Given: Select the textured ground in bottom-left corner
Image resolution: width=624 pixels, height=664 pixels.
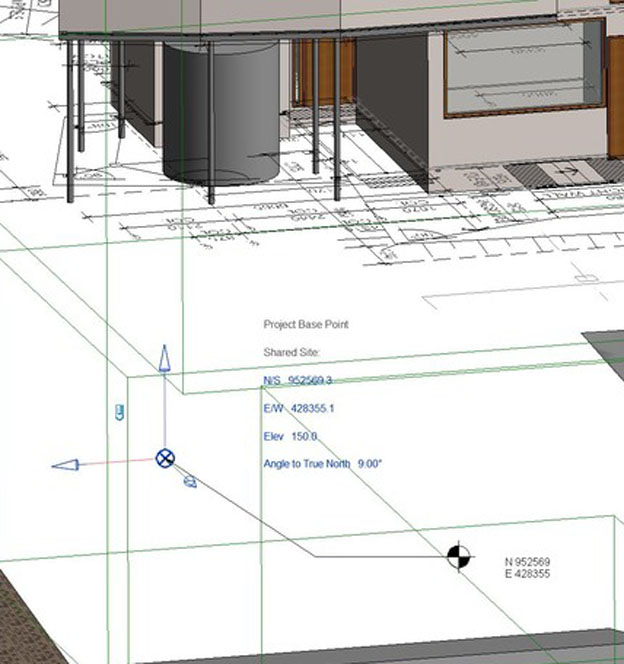Looking at the screenshot, I should point(30,620).
